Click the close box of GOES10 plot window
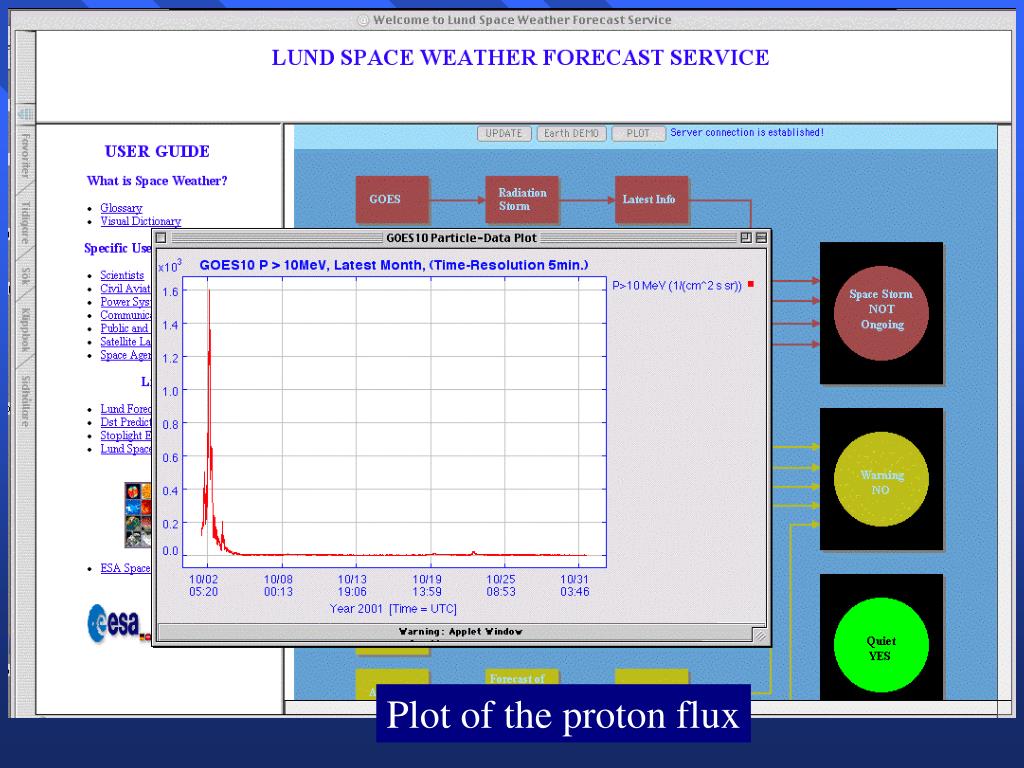The width and height of the screenshot is (1024, 768). point(161,238)
